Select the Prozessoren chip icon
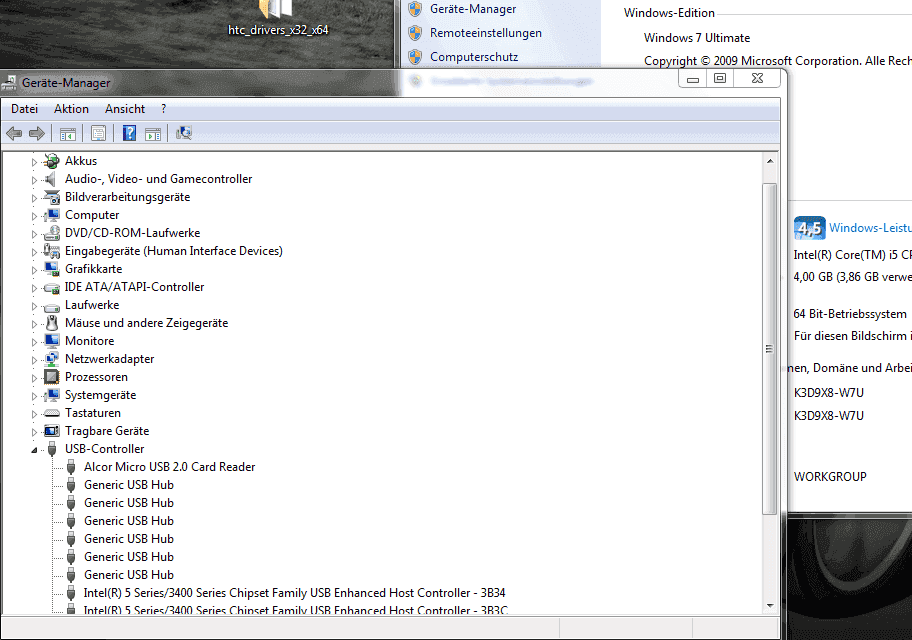This screenshot has height=640, width=912. (52, 377)
